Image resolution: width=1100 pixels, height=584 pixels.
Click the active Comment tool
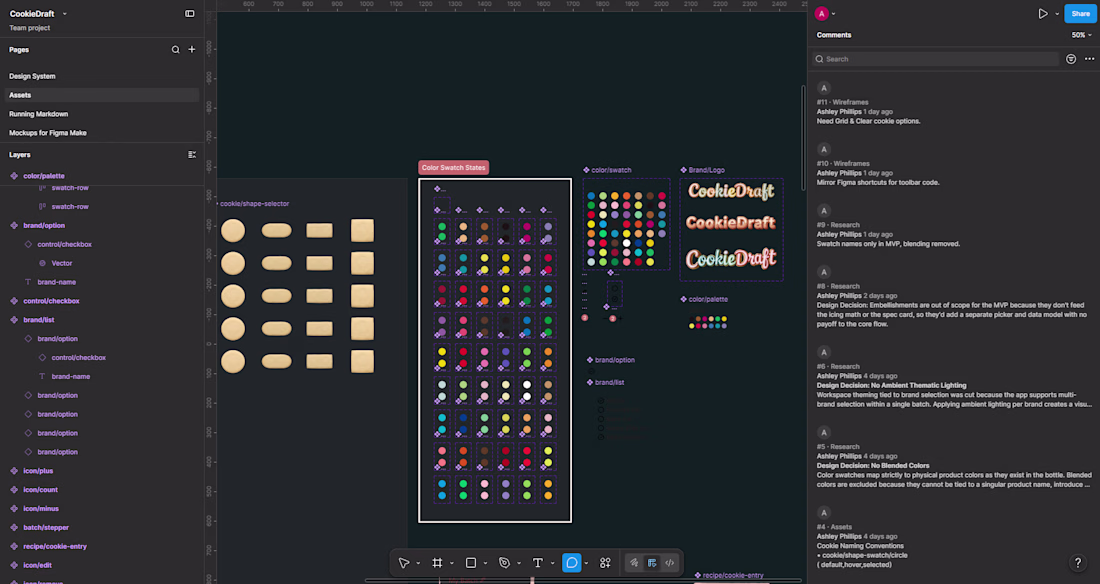point(572,563)
